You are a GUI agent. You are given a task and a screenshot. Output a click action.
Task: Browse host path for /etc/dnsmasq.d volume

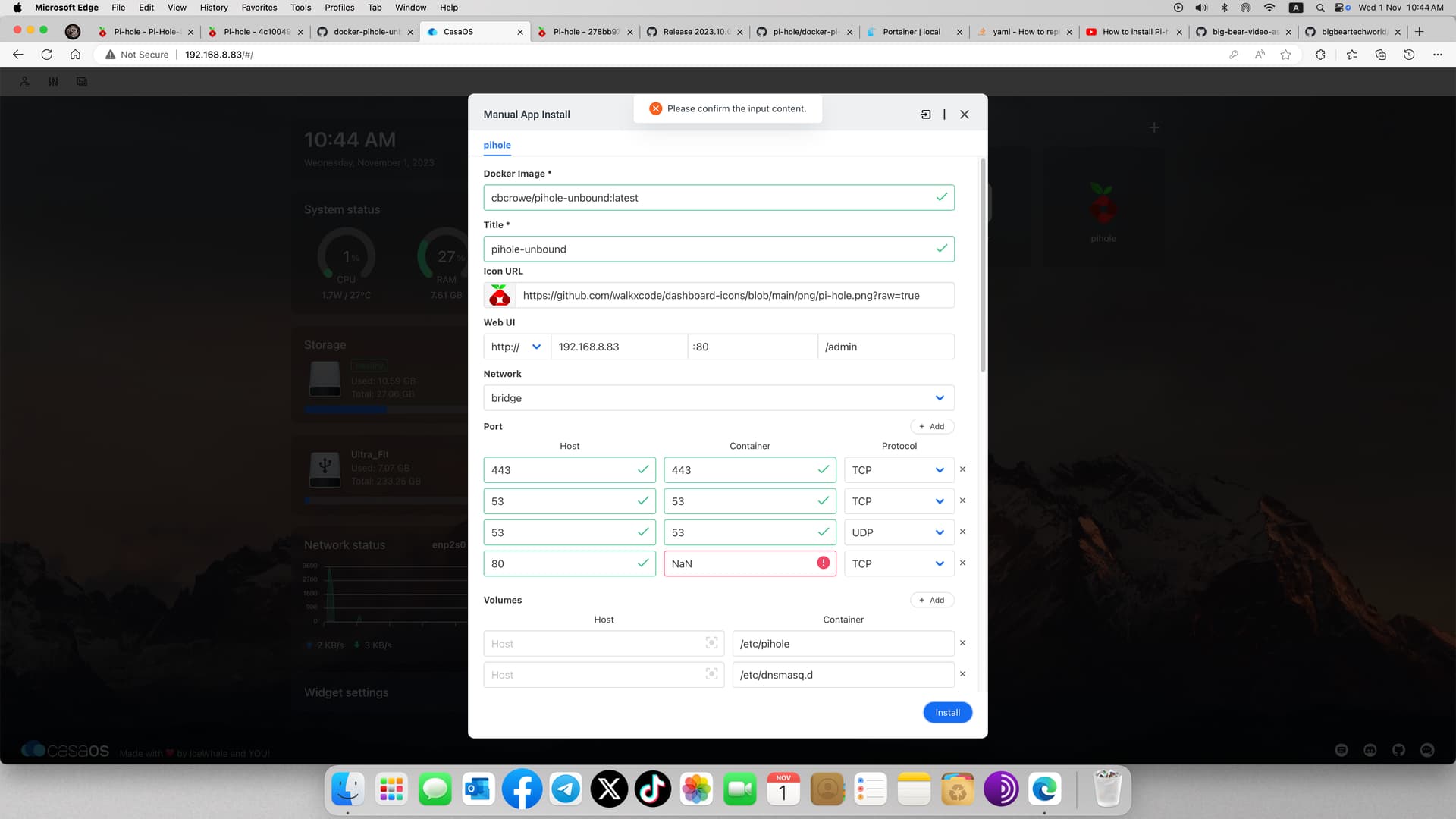click(711, 674)
